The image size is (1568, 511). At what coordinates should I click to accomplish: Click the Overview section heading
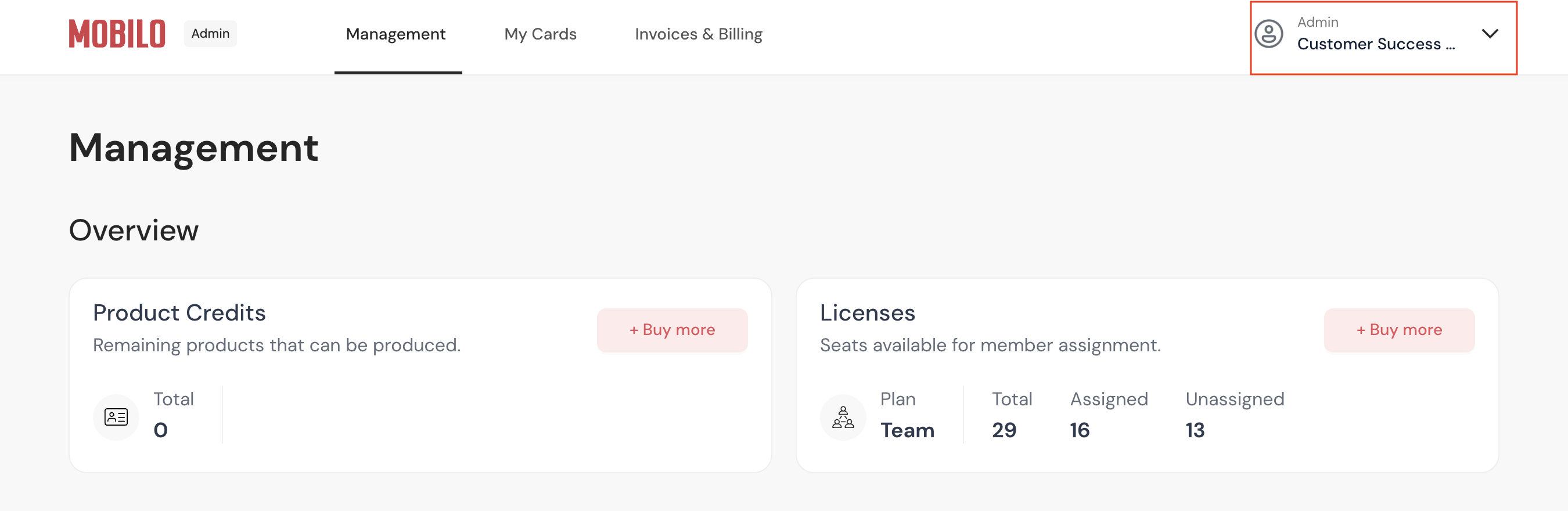[134, 231]
